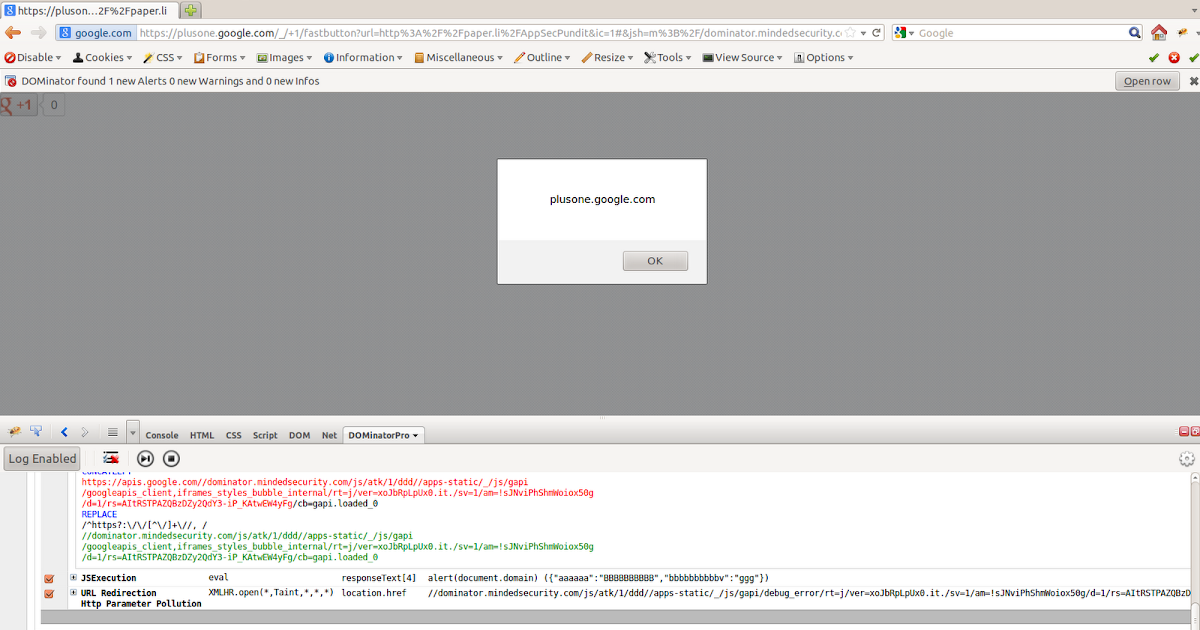
Task: Expand the URL Redirection entry
Action: pos(73,593)
